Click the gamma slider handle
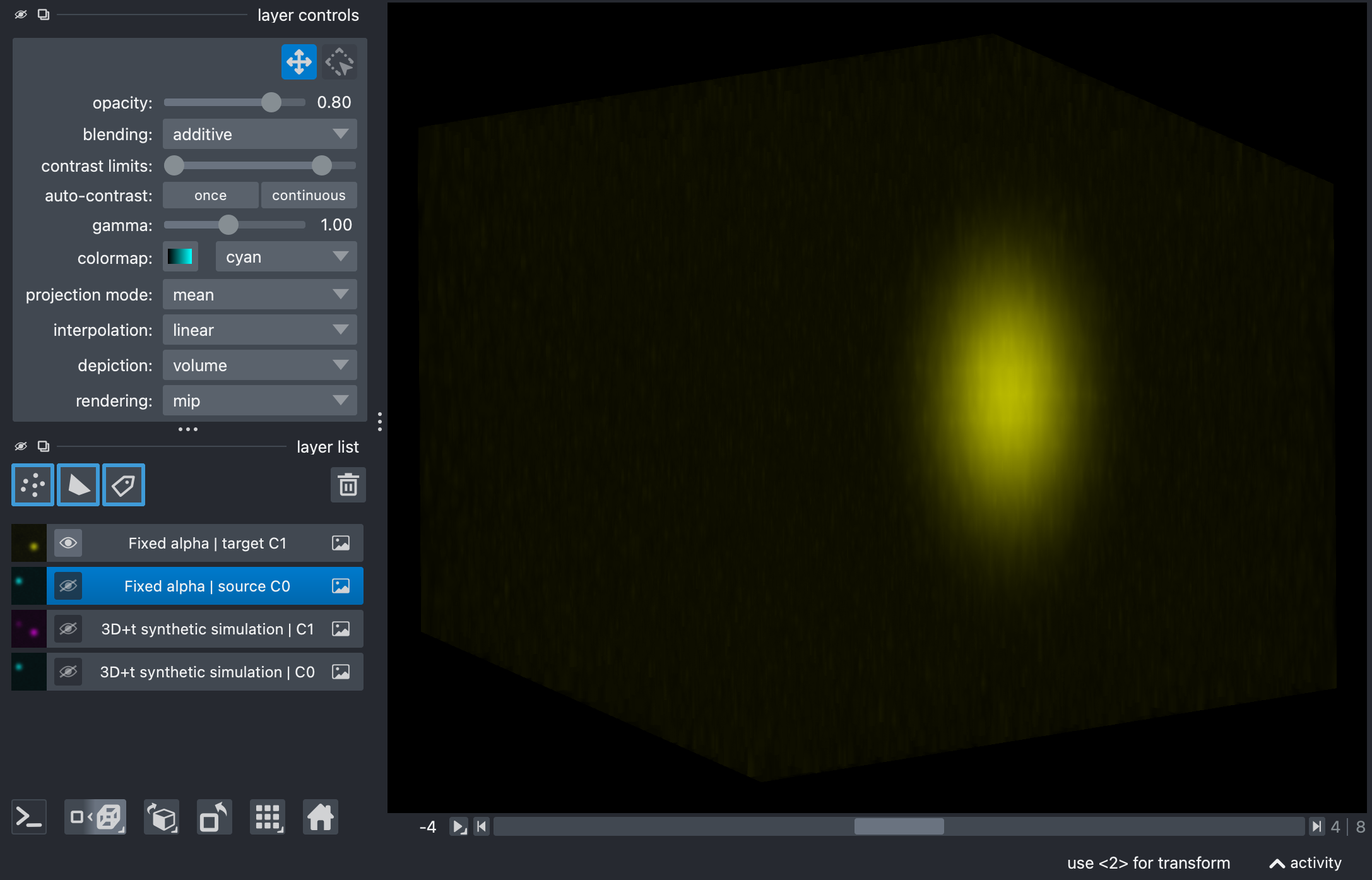The width and height of the screenshot is (1372, 880). click(228, 225)
